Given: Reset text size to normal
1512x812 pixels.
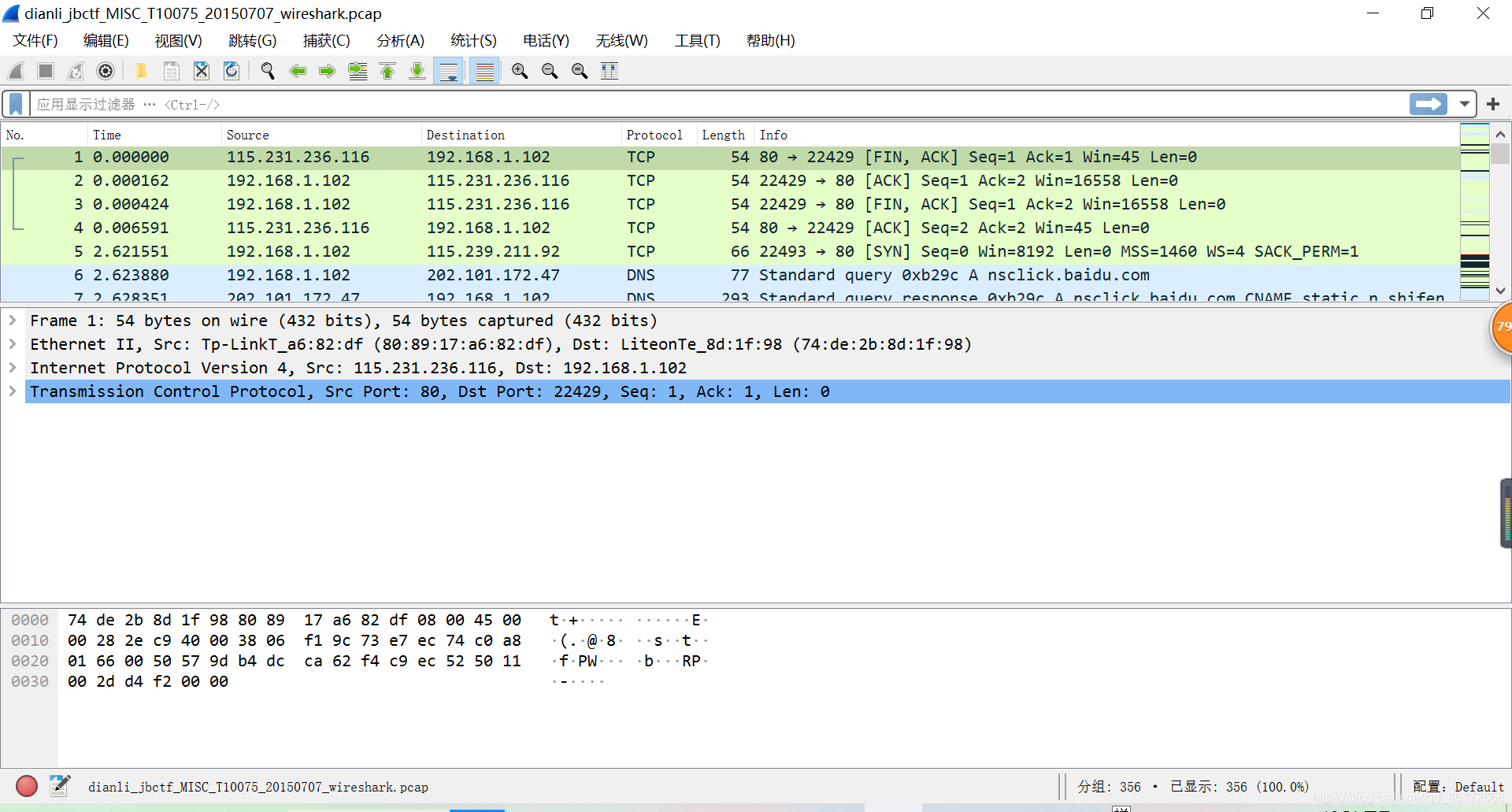Looking at the screenshot, I should coord(580,71).
